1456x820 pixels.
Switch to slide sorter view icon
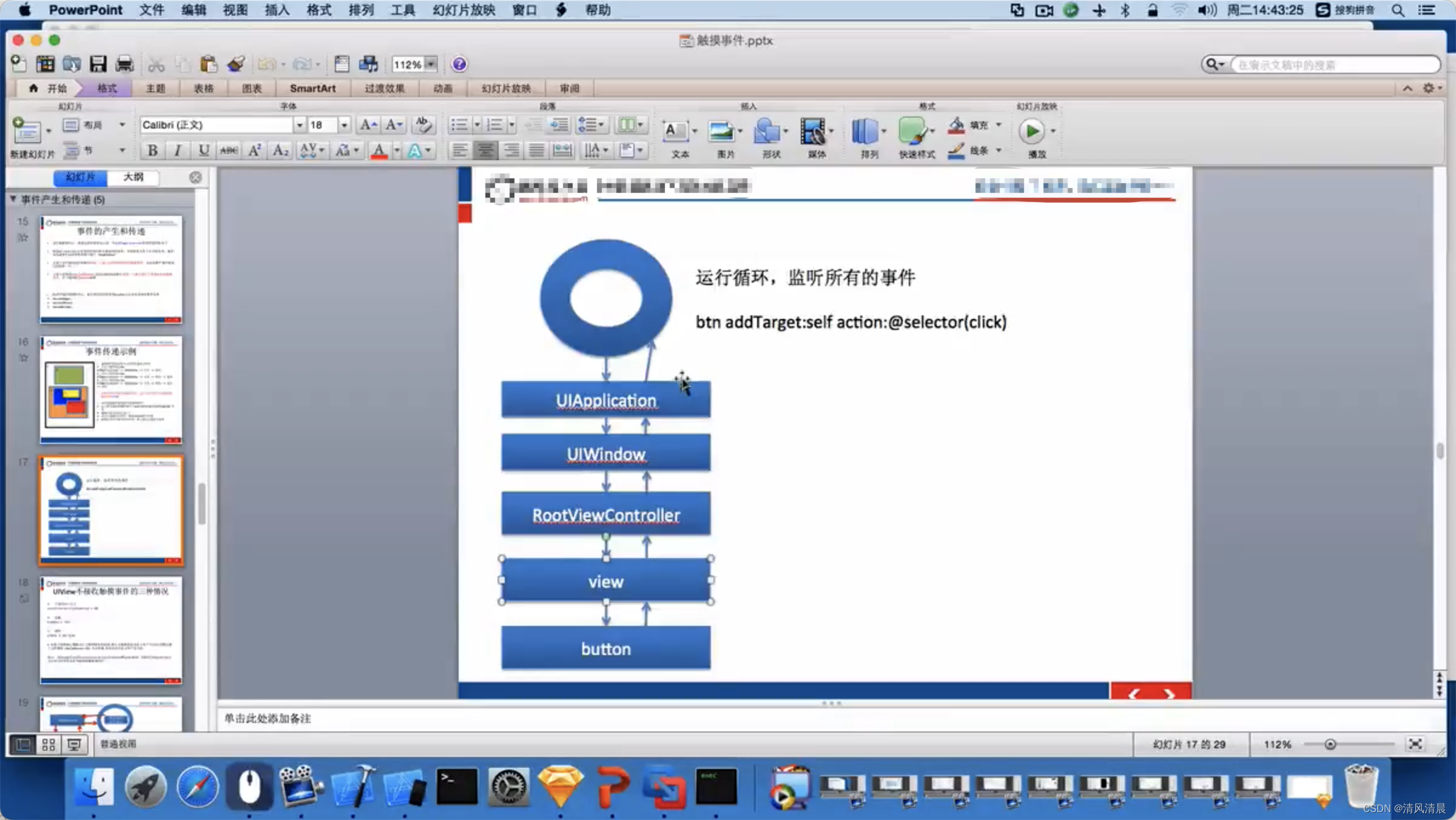[x=49, y=744]
